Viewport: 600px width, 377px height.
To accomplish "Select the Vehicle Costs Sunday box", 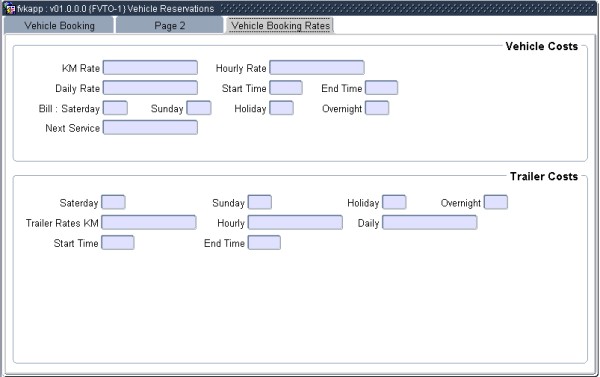I will (199, 108).
